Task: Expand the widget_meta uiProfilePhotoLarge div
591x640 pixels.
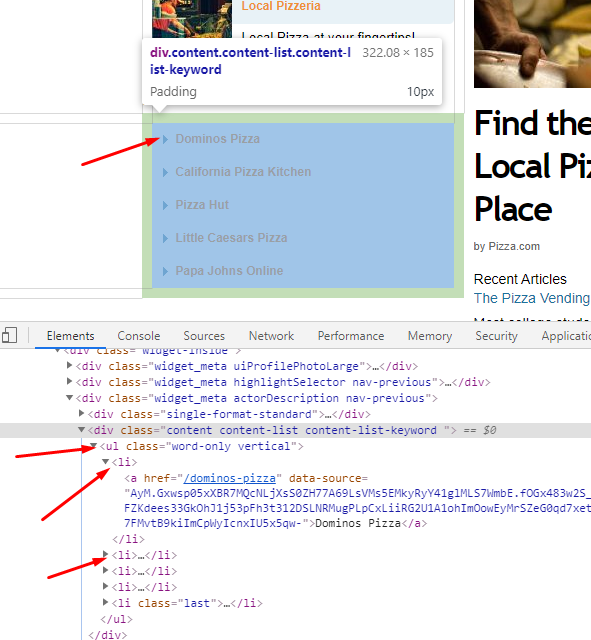Action: (x=69, y=366)
